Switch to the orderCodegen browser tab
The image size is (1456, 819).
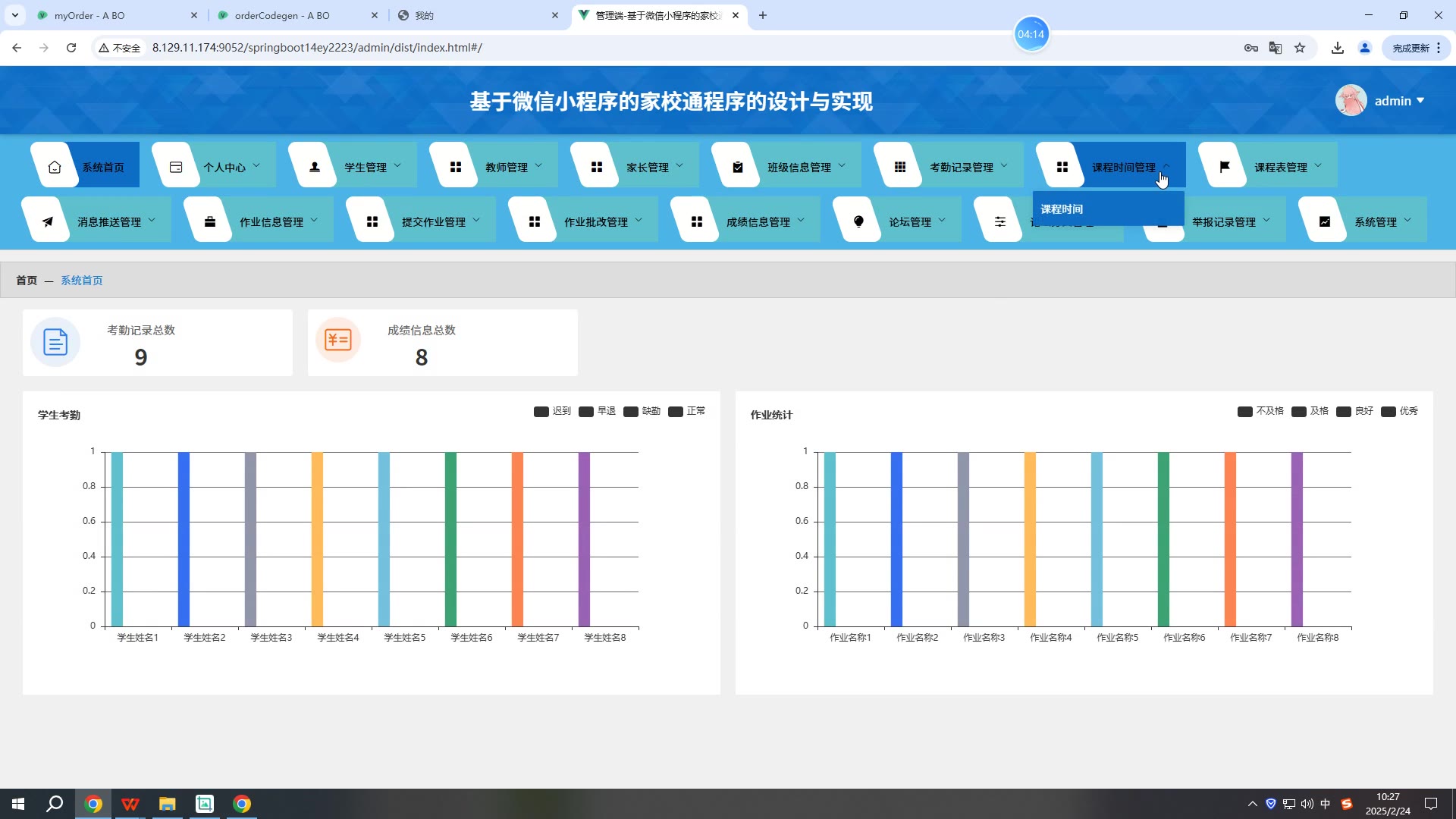282,15
